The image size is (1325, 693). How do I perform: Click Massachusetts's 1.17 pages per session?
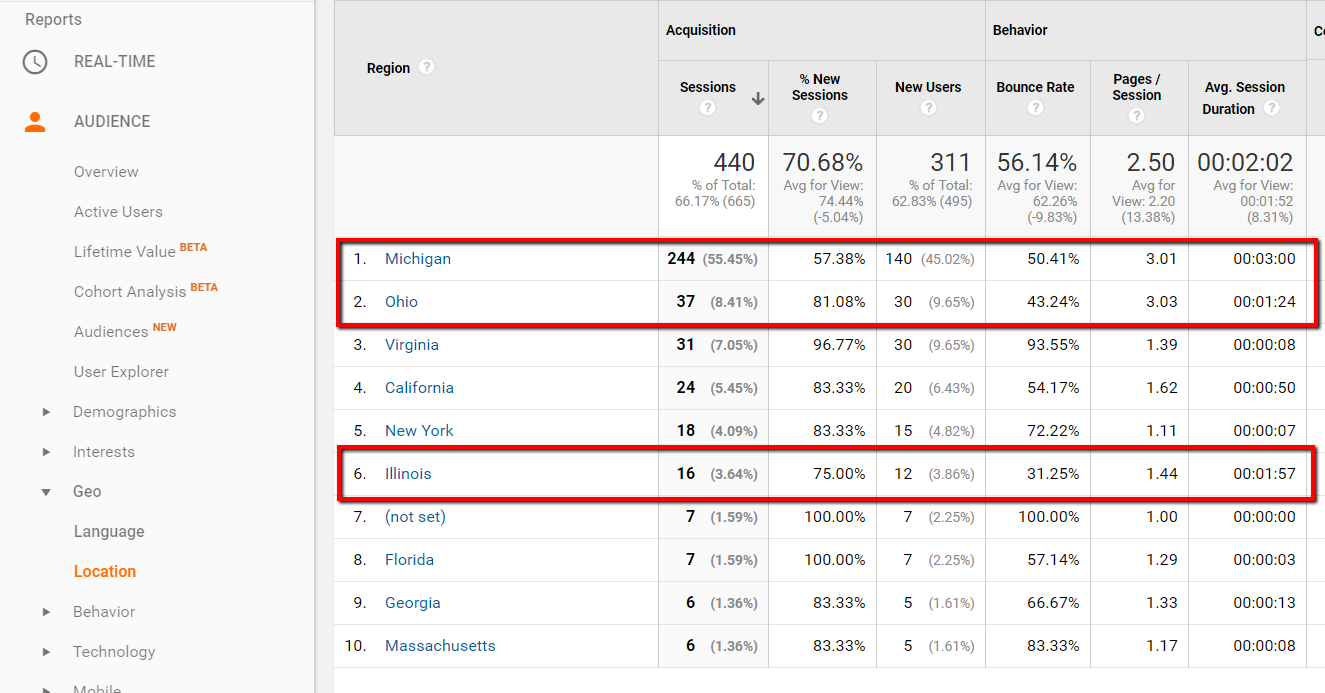coord(1162,646)
